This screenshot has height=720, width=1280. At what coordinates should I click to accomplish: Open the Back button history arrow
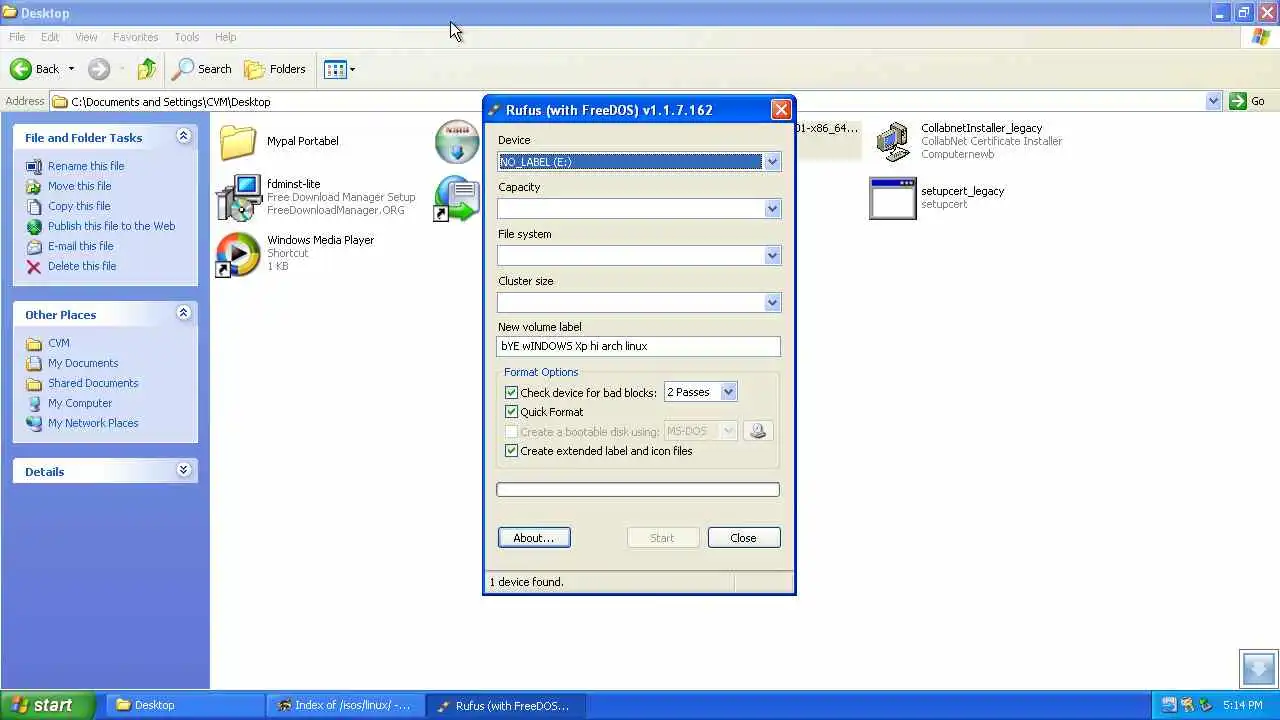click(x=71, y=69)
